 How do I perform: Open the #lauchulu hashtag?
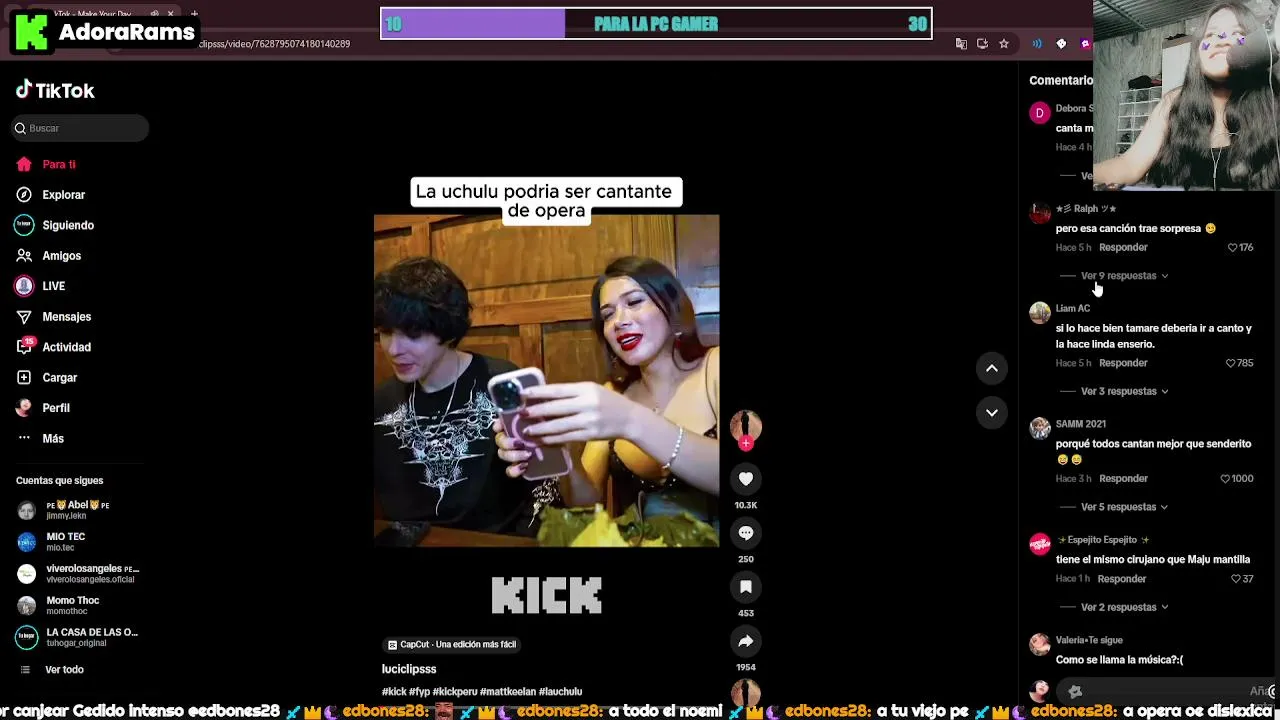pyautogui.click(x=560, y=692)
